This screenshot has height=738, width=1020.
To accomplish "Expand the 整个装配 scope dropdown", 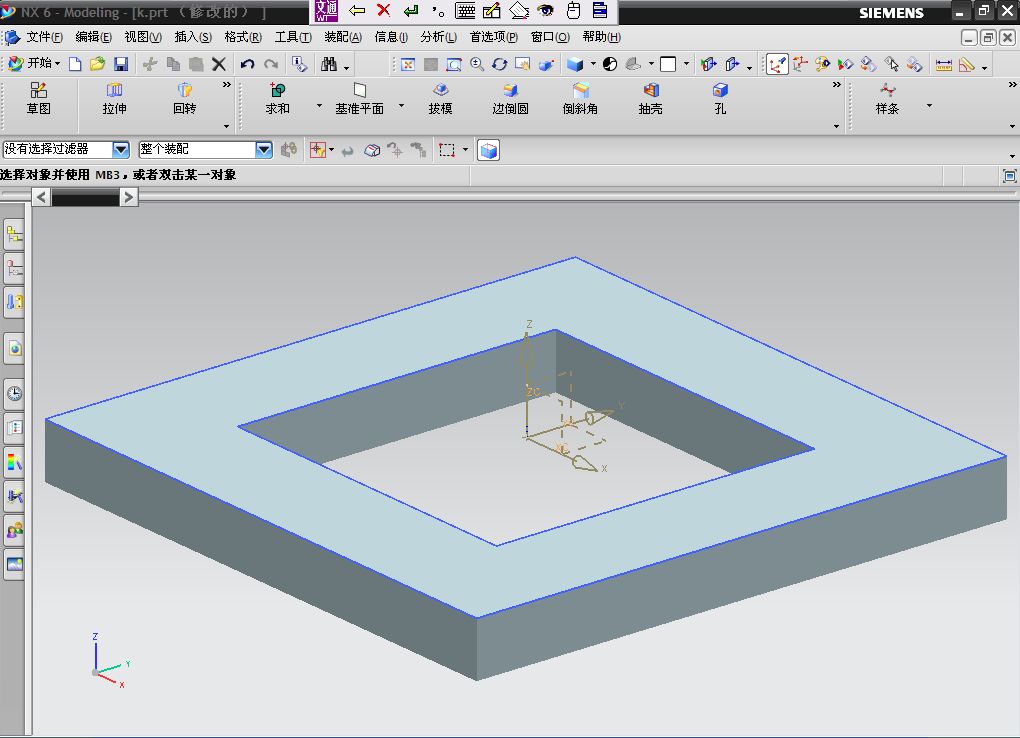I will coord(264,150).
